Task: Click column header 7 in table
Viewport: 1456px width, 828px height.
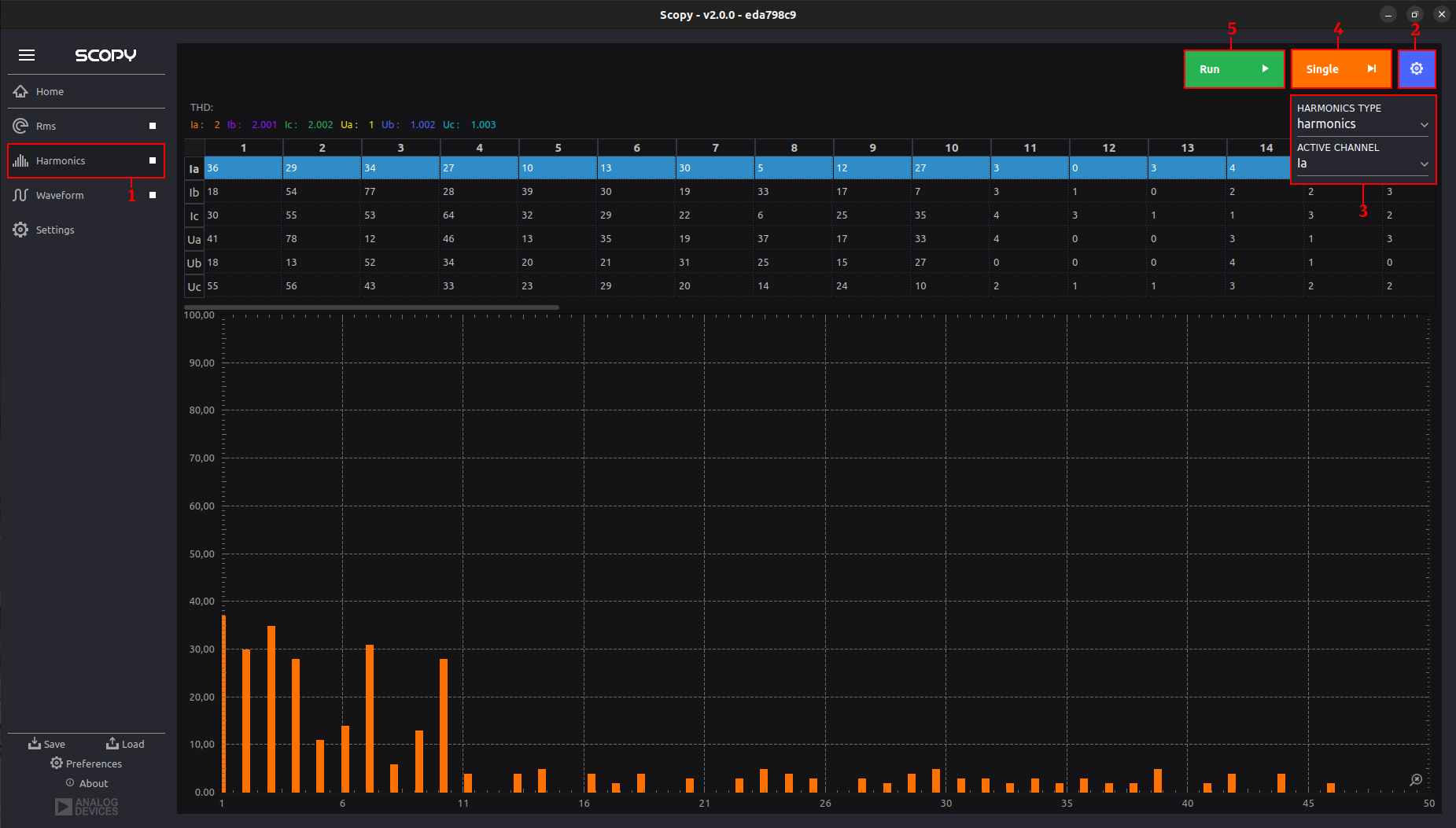Action: tap(716, 148)
